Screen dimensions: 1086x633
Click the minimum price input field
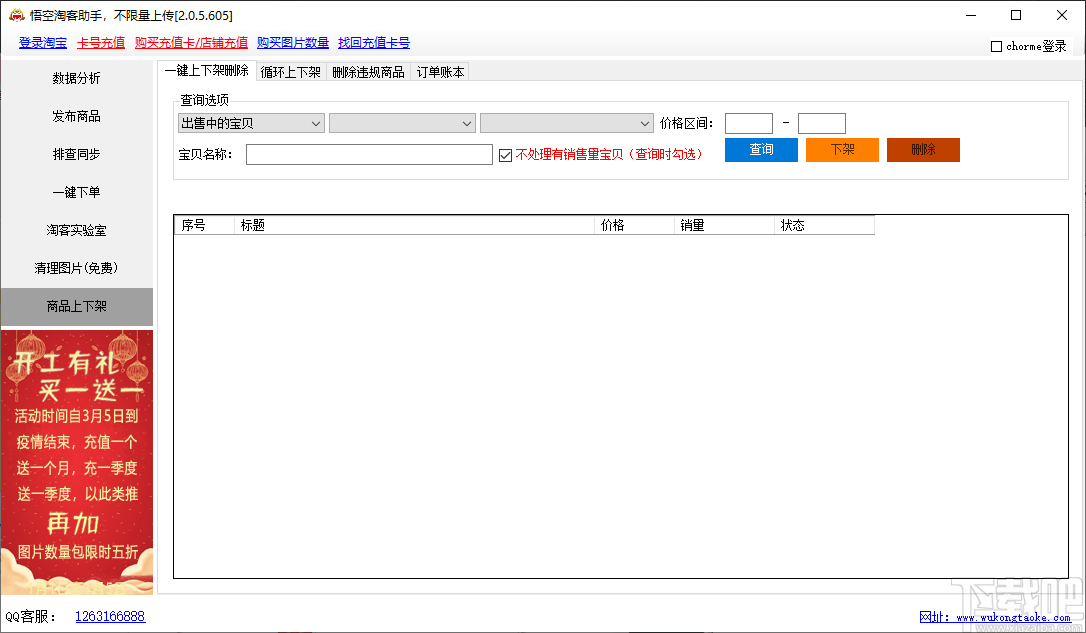pyautogui.click(x=749, y=123)
